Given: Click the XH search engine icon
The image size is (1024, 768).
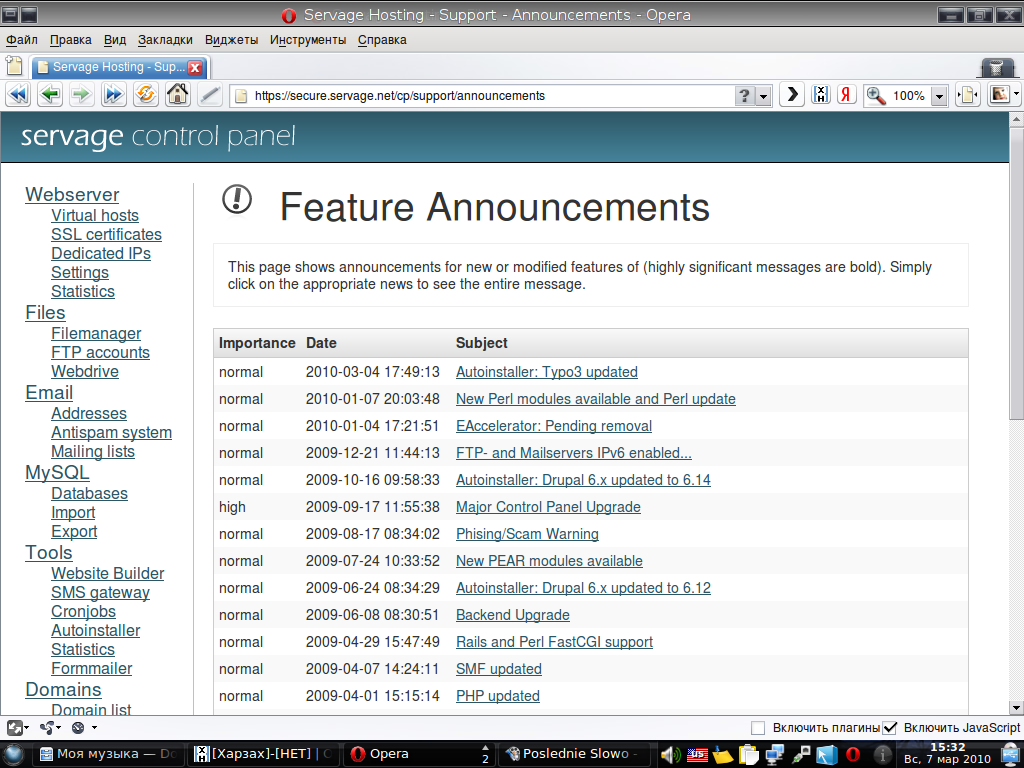Looking at the screenshot, I should coord(820,95).
